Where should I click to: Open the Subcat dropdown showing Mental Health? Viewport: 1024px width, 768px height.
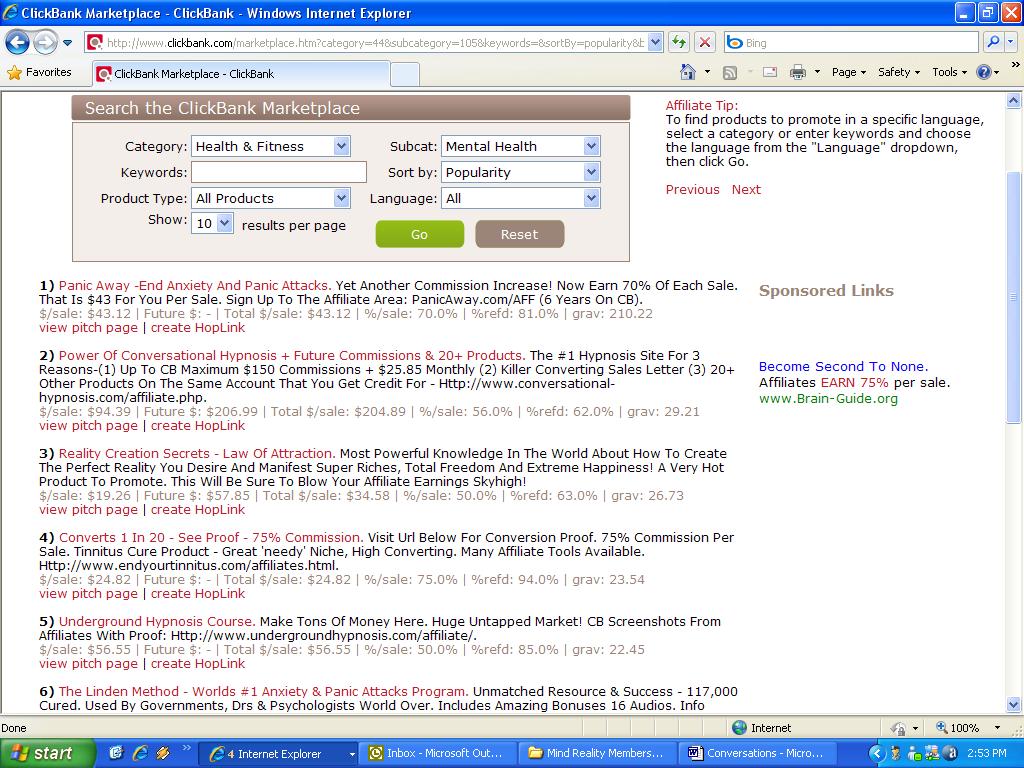(520, 146)
